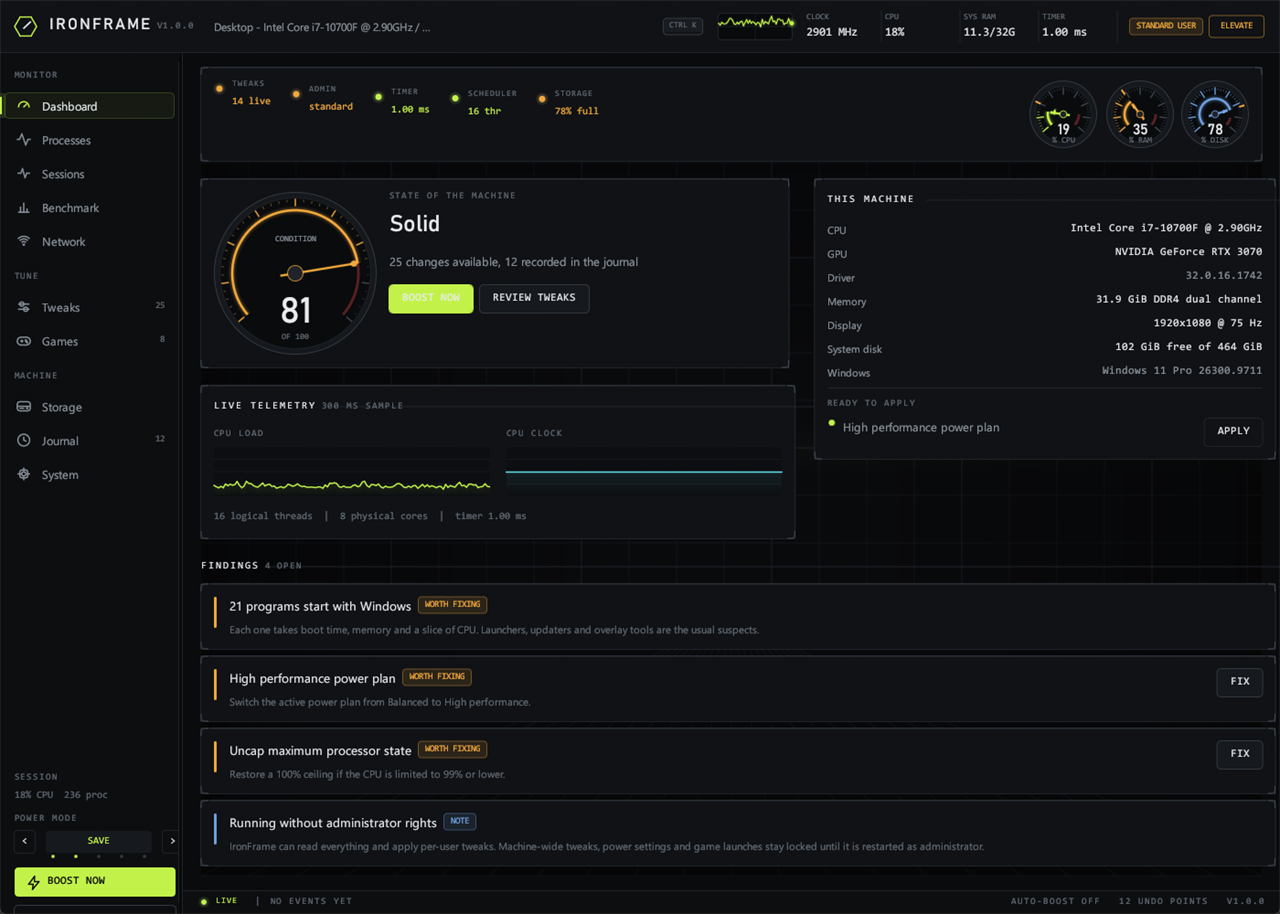Click the Standard User badge
The image size is (1280, 914).
tap(1166, 26)
